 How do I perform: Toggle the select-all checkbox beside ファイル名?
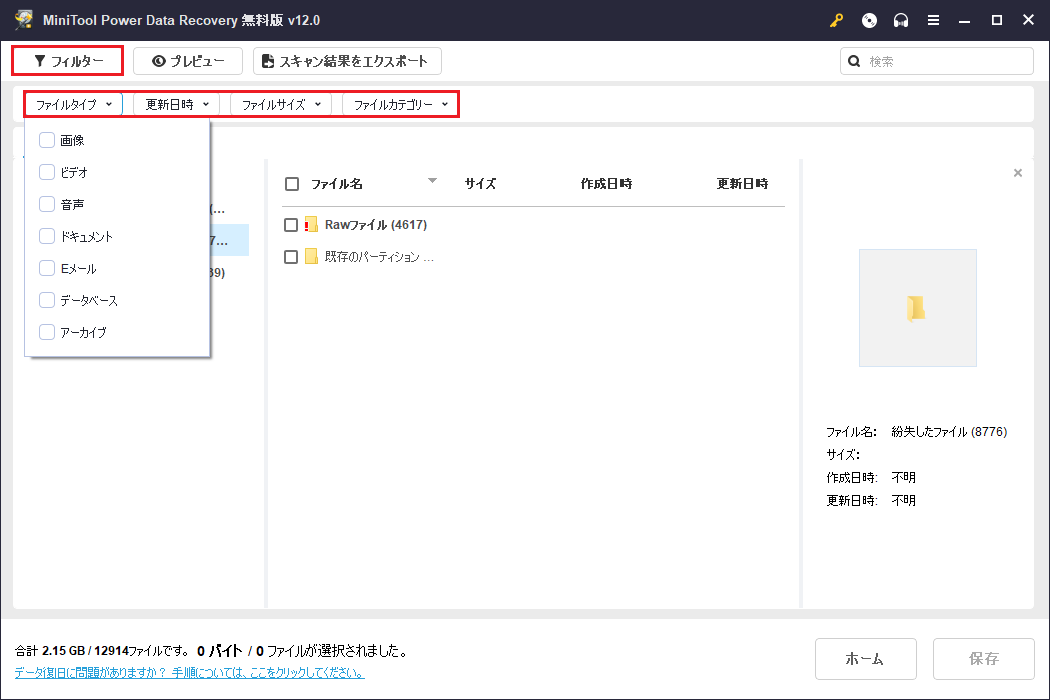pyautogui.click(x=292, y=184)
